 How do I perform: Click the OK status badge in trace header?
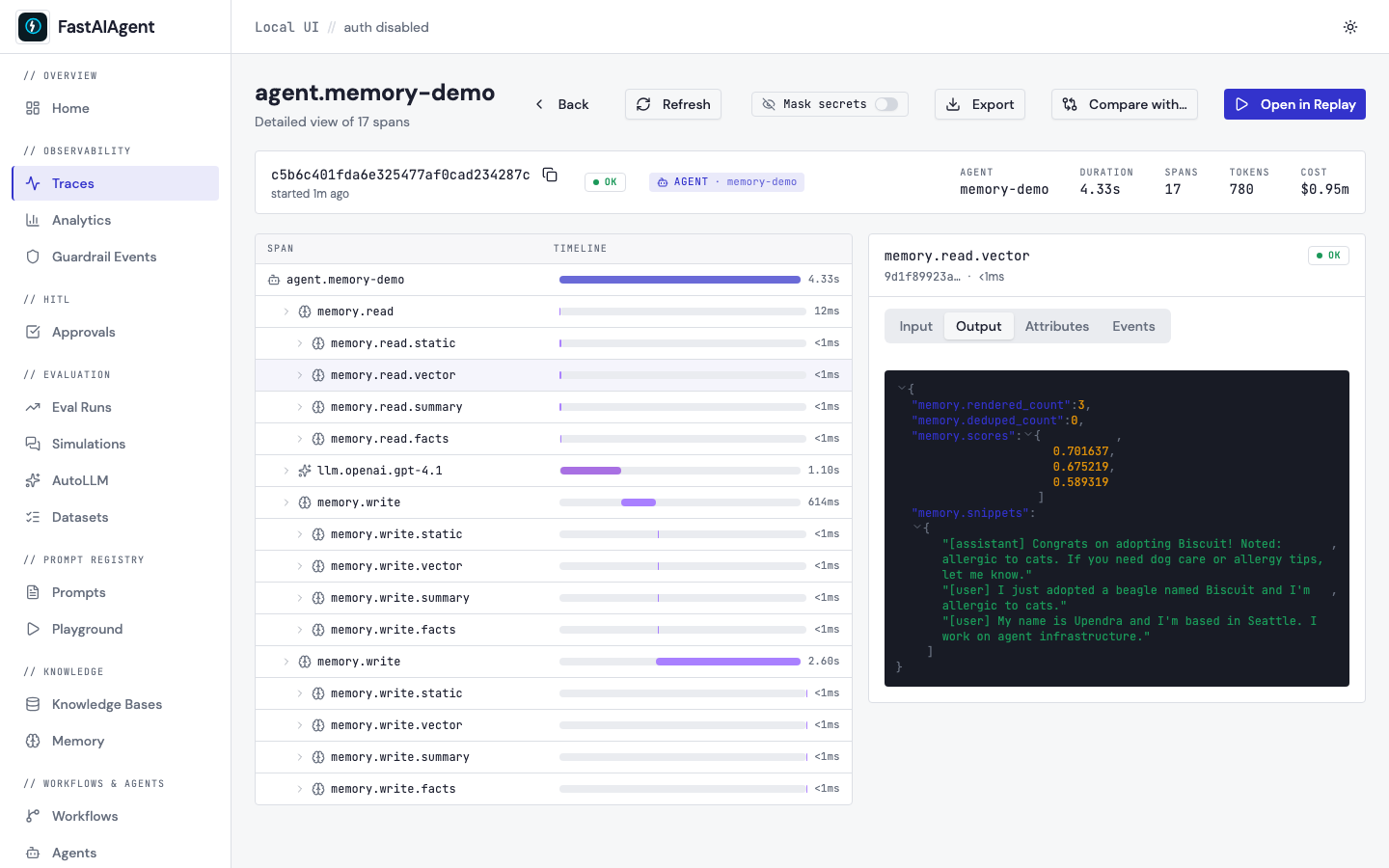[x=605, y=182]
